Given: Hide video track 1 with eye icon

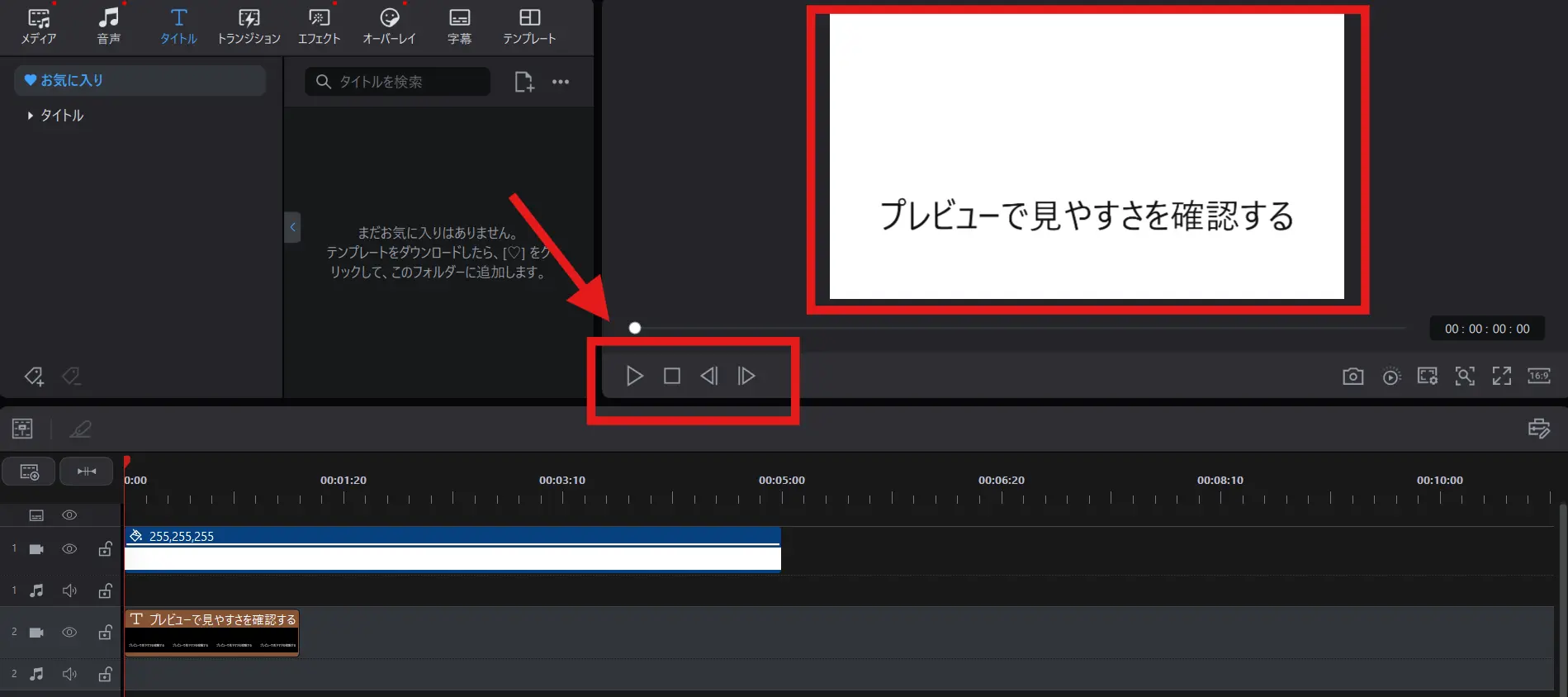Looking at the screenshot, I should click(x=69, y=549).
